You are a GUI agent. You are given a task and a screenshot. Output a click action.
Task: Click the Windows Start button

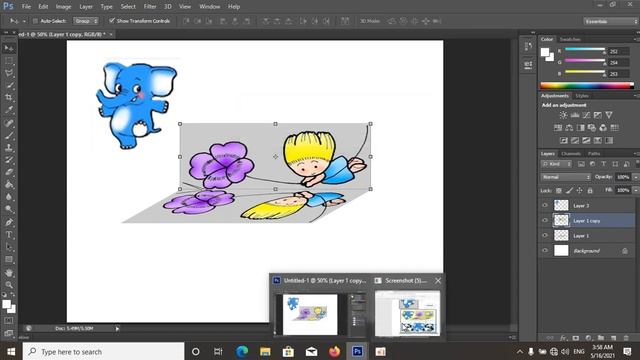click(x=11, y=351)
